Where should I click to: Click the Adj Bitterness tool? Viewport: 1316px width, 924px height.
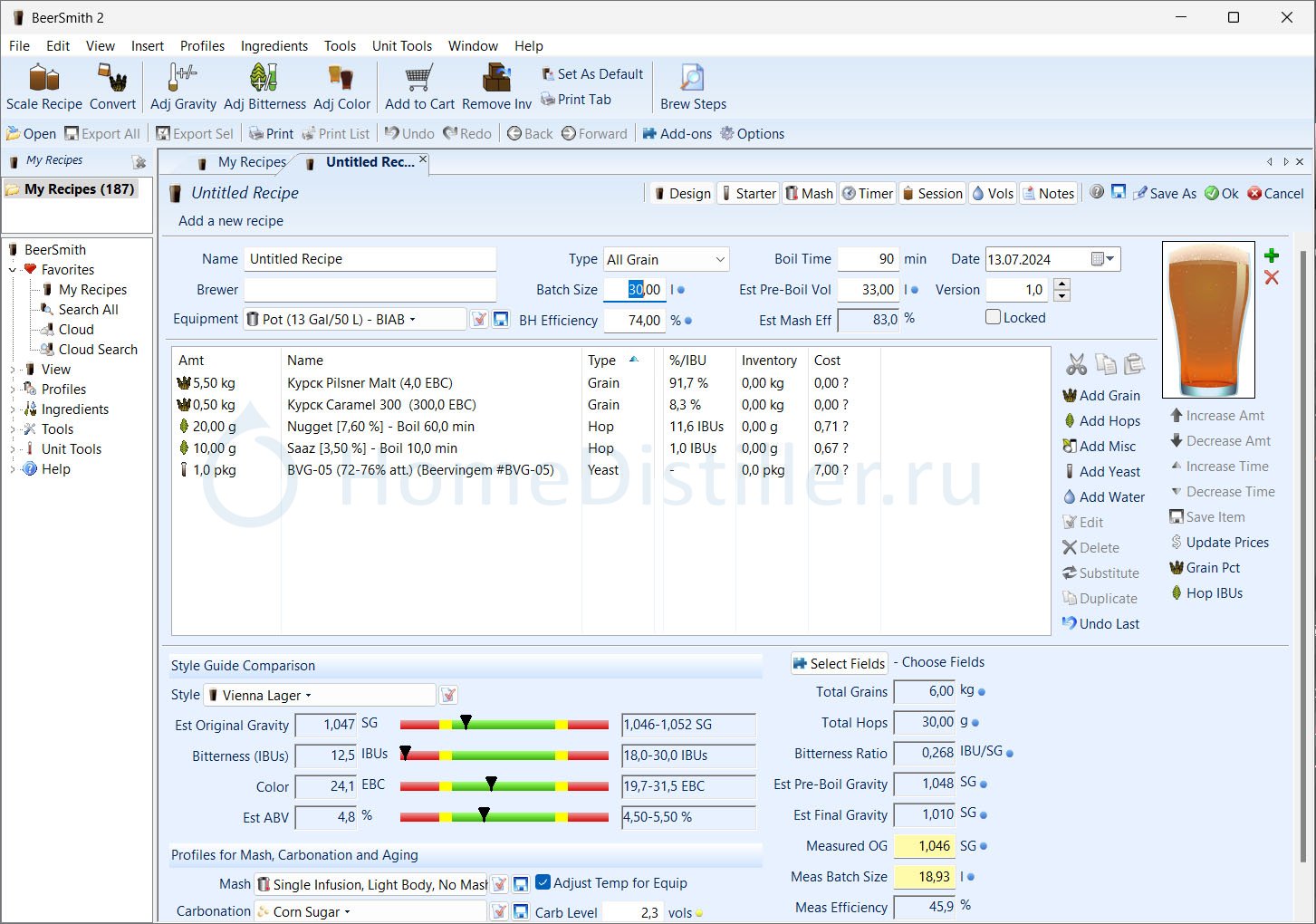tap(264, 87)
